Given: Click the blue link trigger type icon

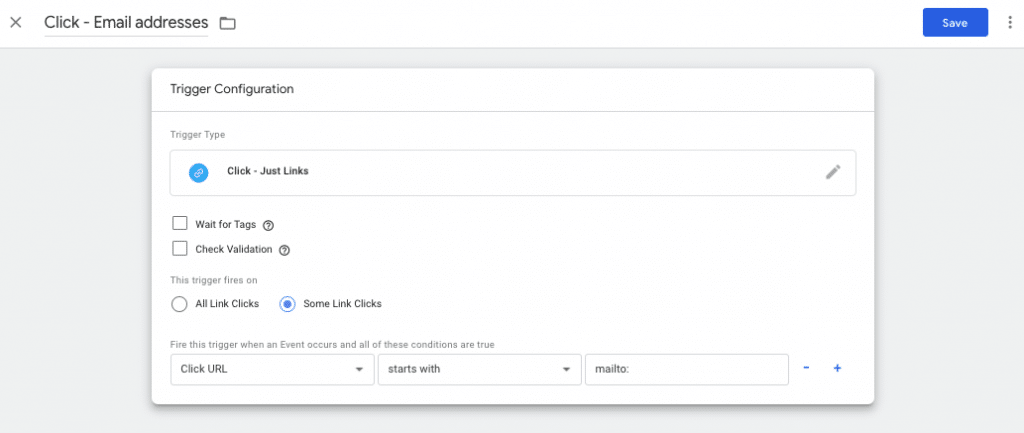Looking at the screenshot, I should 198,172.
